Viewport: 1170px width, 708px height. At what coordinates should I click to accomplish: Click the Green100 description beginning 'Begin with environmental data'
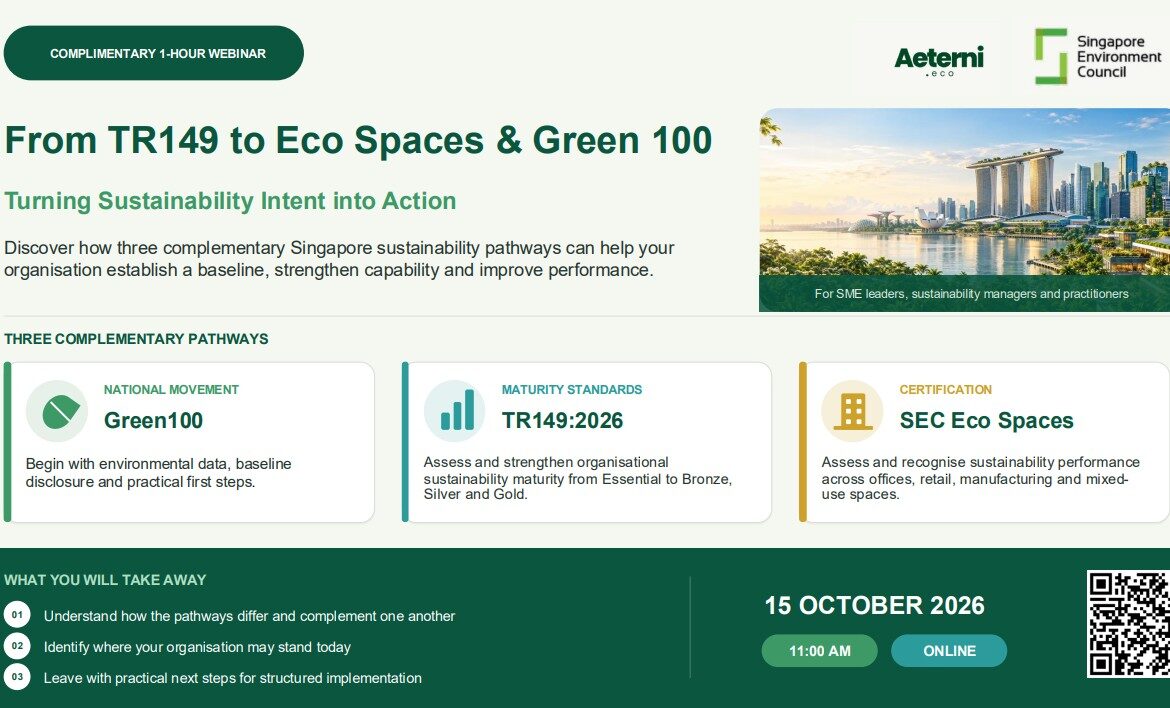[x=158, y=472]
